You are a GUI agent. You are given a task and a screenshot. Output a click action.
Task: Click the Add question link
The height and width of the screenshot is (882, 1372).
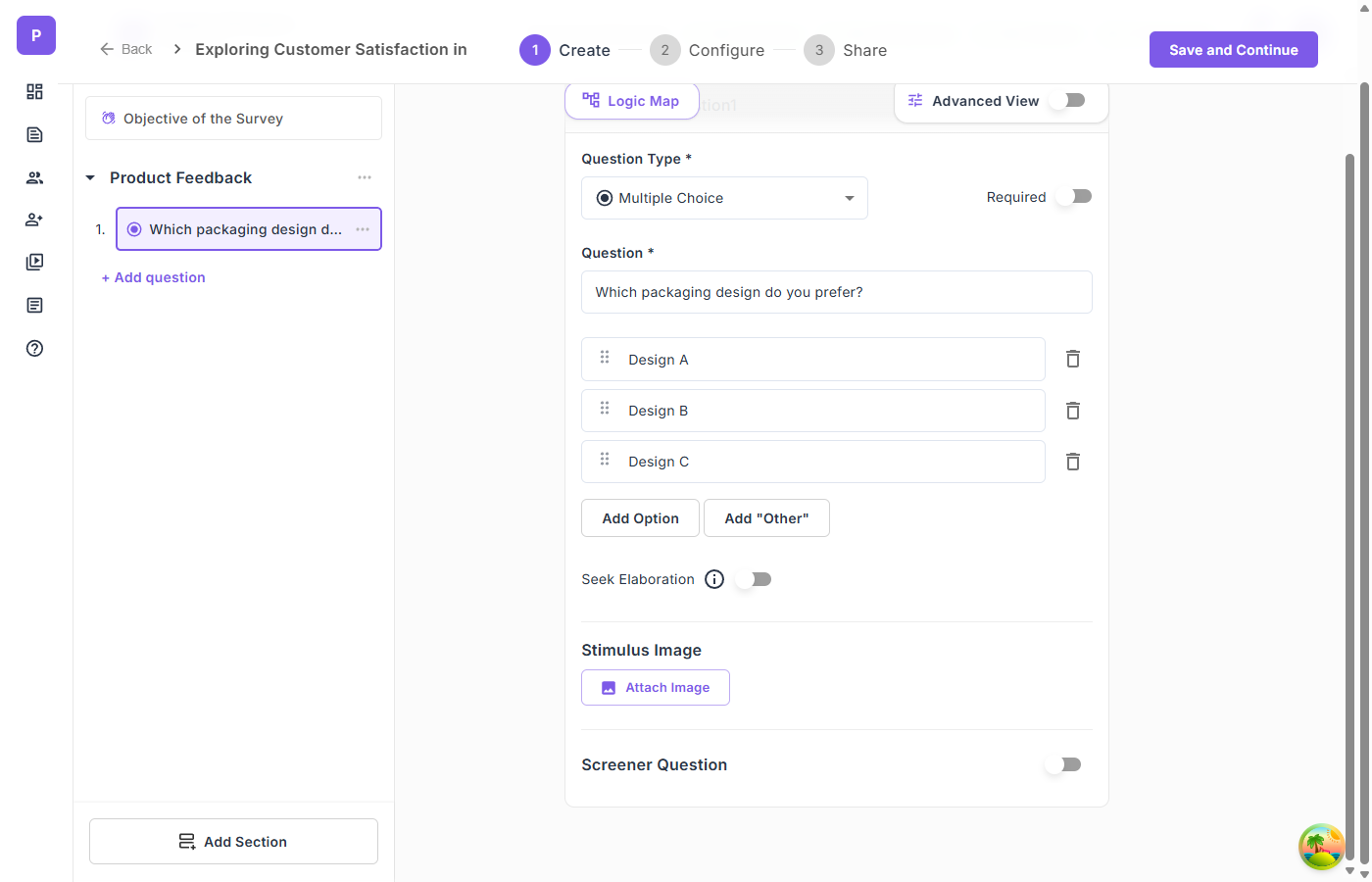154,277
